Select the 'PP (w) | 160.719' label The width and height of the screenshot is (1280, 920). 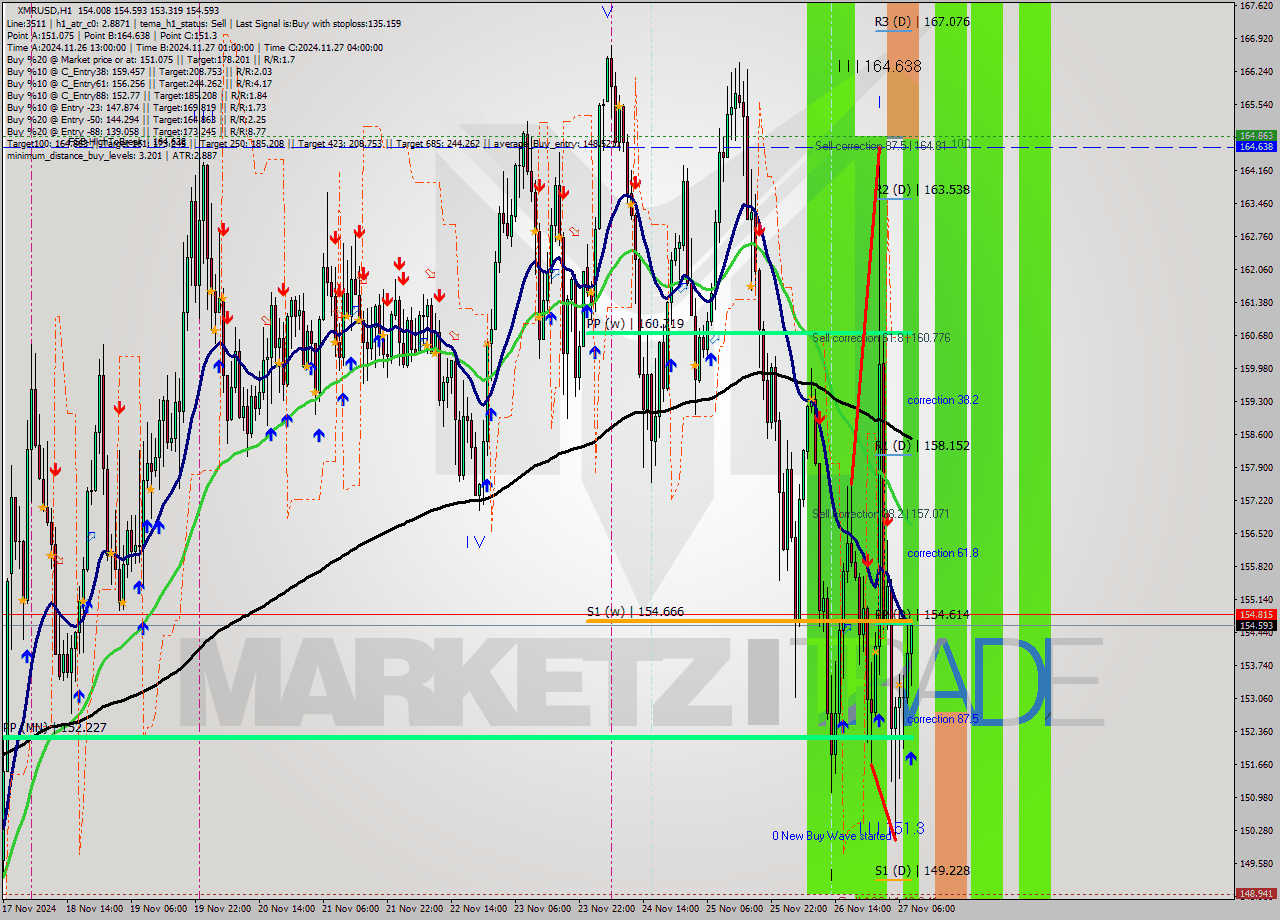tap(635, 324)
